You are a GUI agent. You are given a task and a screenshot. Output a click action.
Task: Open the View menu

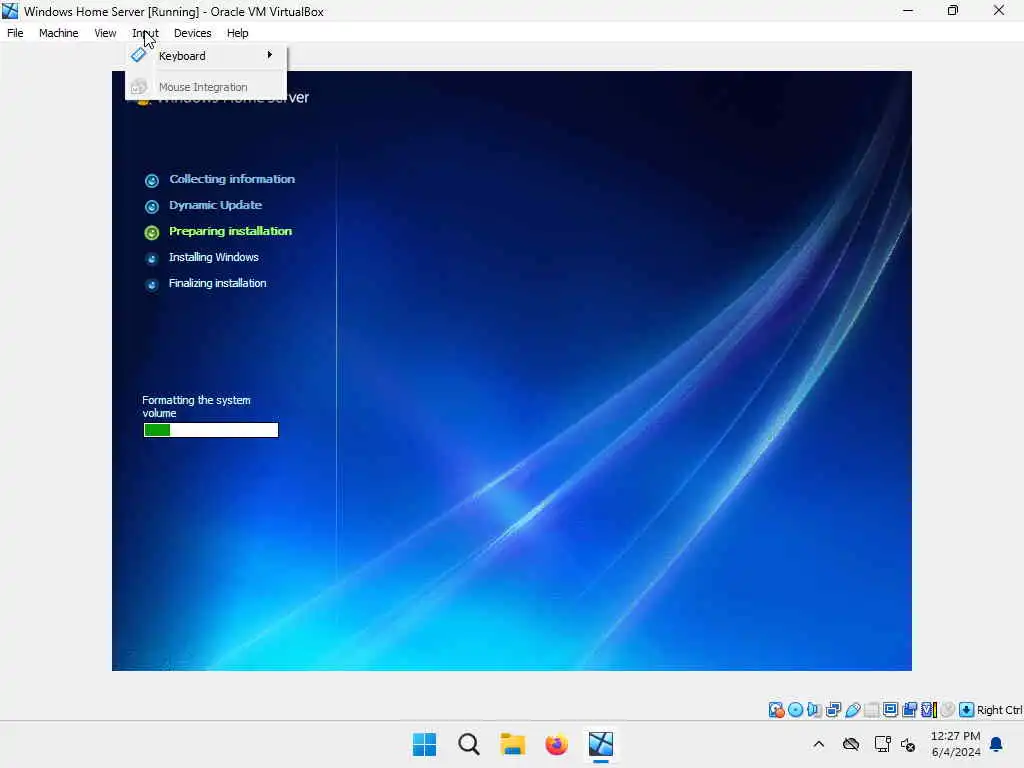(x=104, y=33)
